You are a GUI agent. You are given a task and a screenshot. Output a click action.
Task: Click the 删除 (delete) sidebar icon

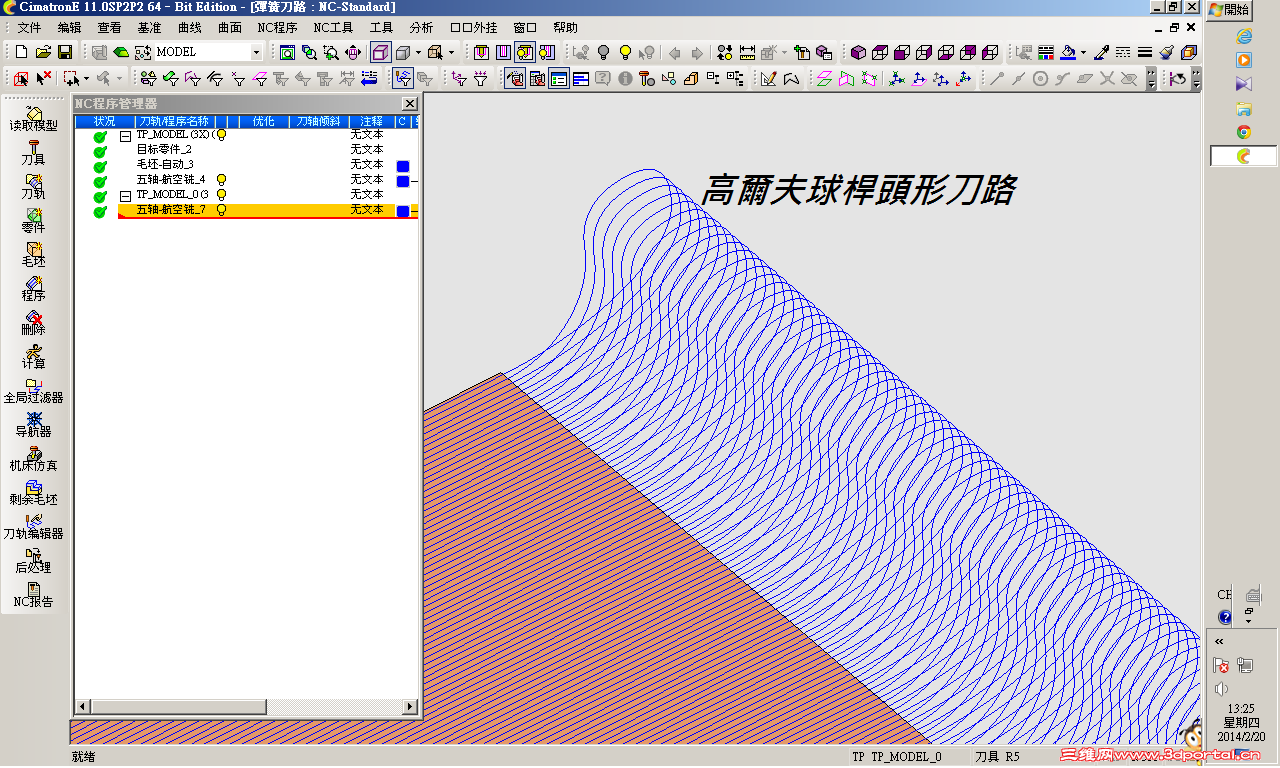click(33, 322)
